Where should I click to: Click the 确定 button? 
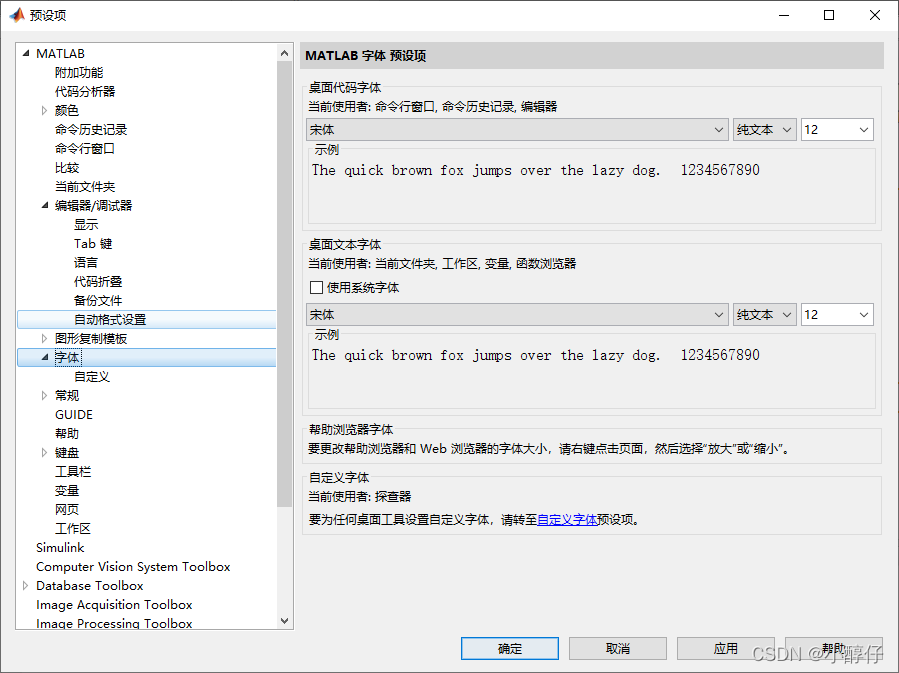(x=510, y=648)
